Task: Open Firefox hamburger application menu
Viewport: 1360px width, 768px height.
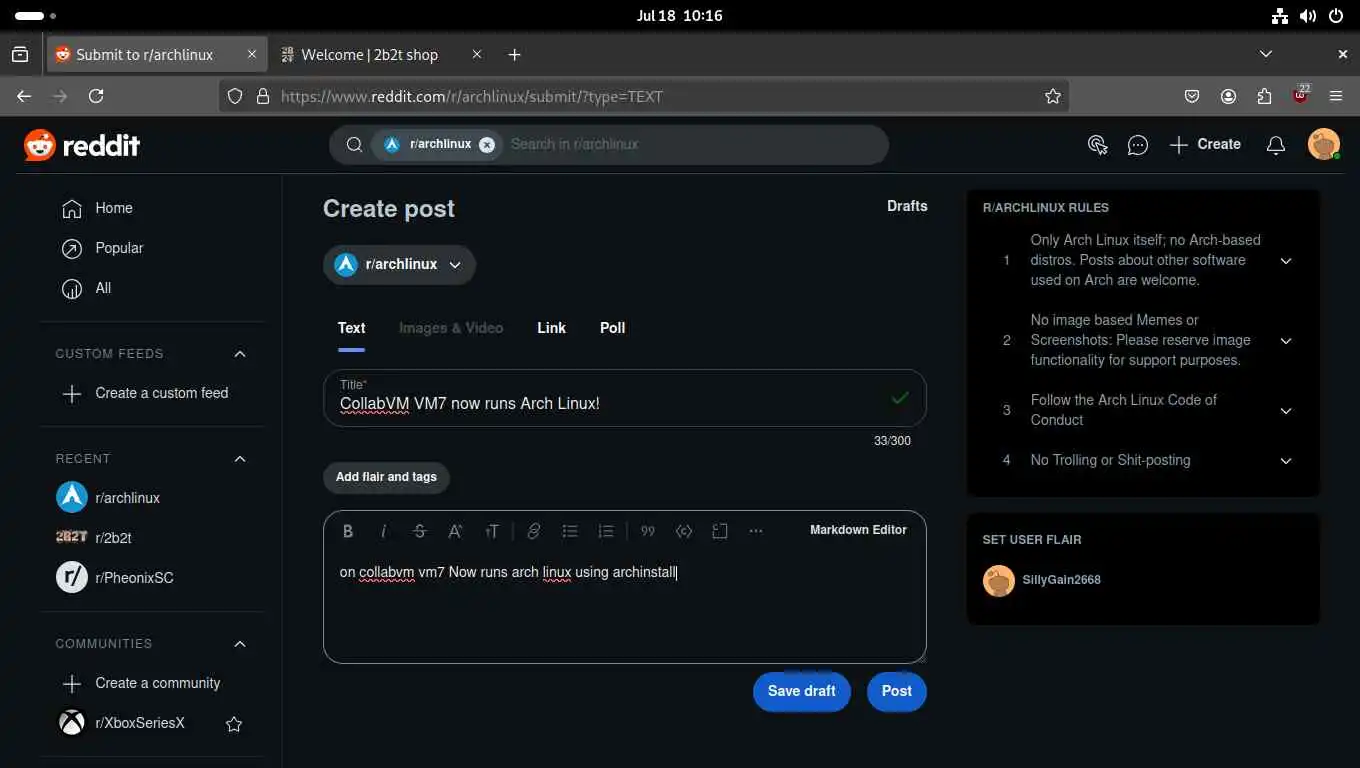Action: [1336, 96]
